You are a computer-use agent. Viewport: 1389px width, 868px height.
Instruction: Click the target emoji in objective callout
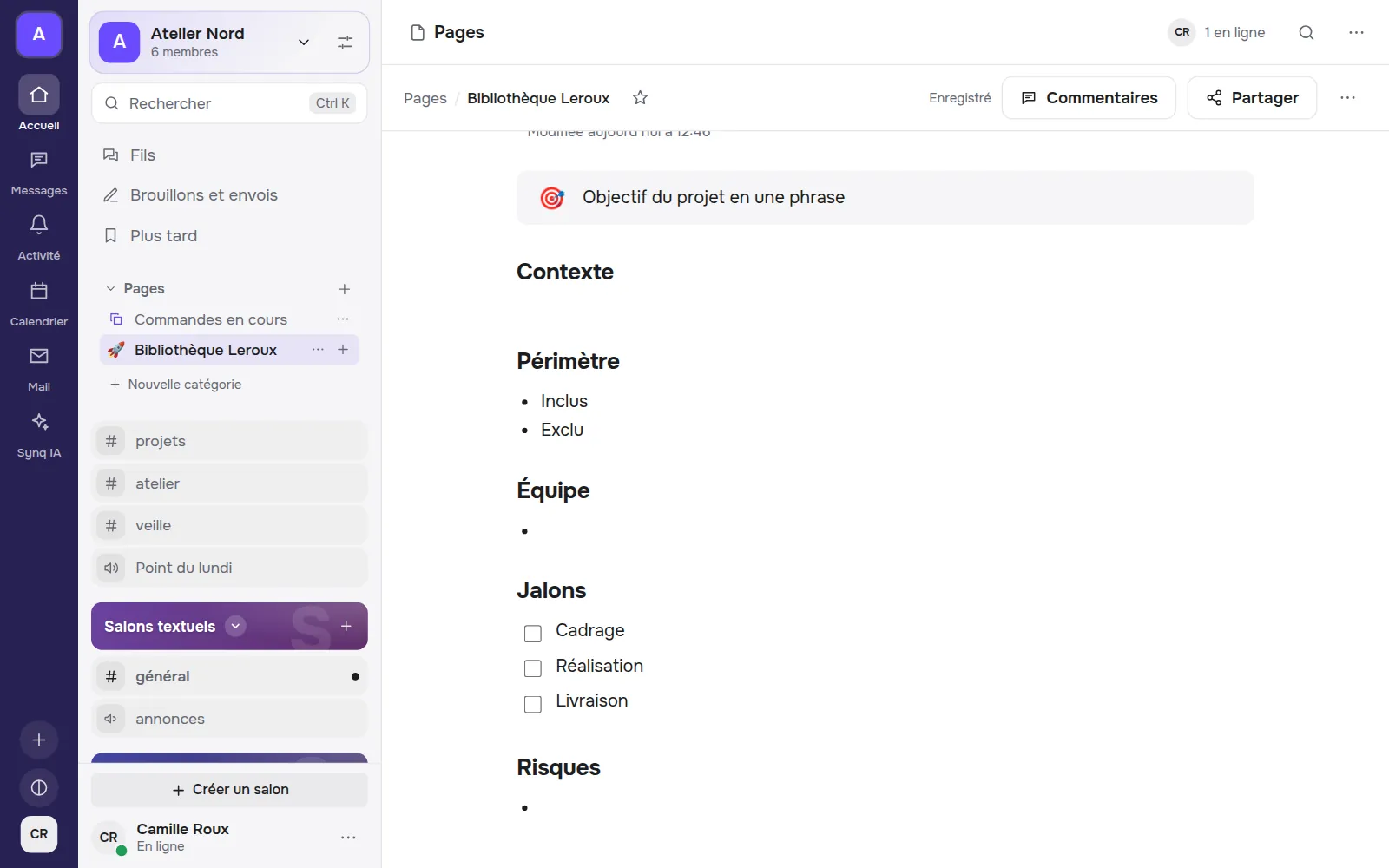point(552,198)
